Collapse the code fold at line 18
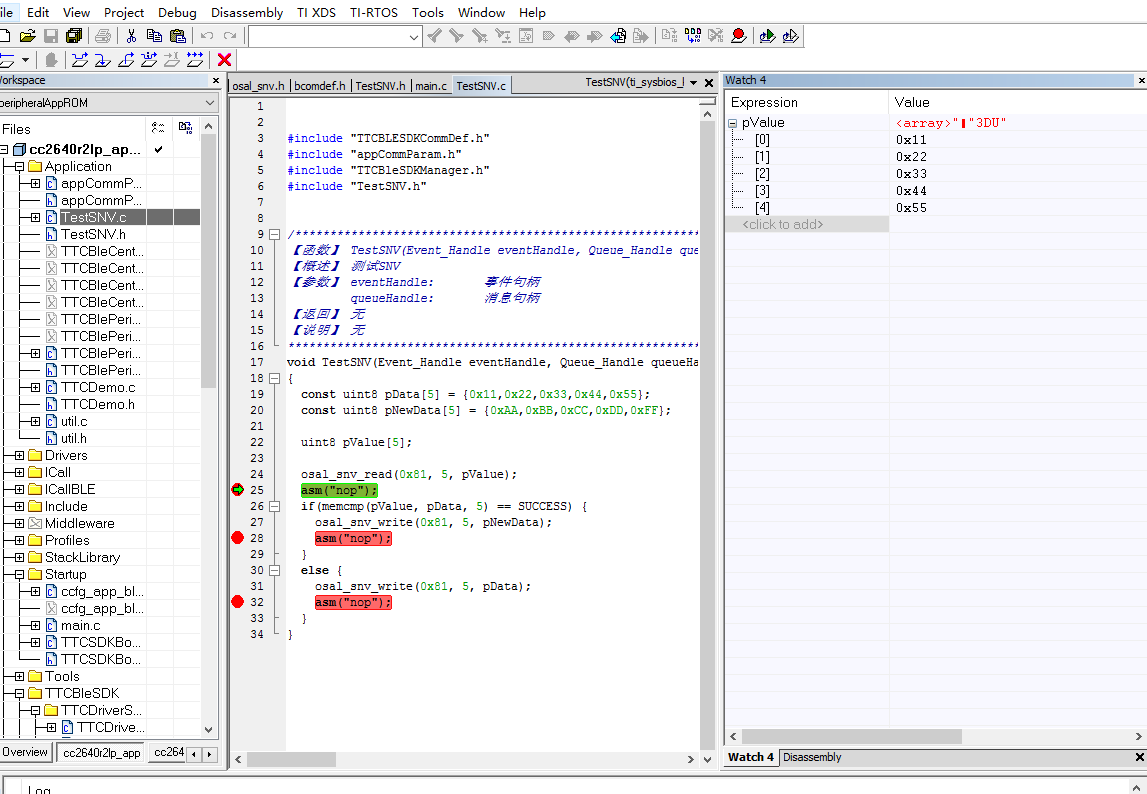Viewport: 1147px width, 794px height. (x=274, y=378)
